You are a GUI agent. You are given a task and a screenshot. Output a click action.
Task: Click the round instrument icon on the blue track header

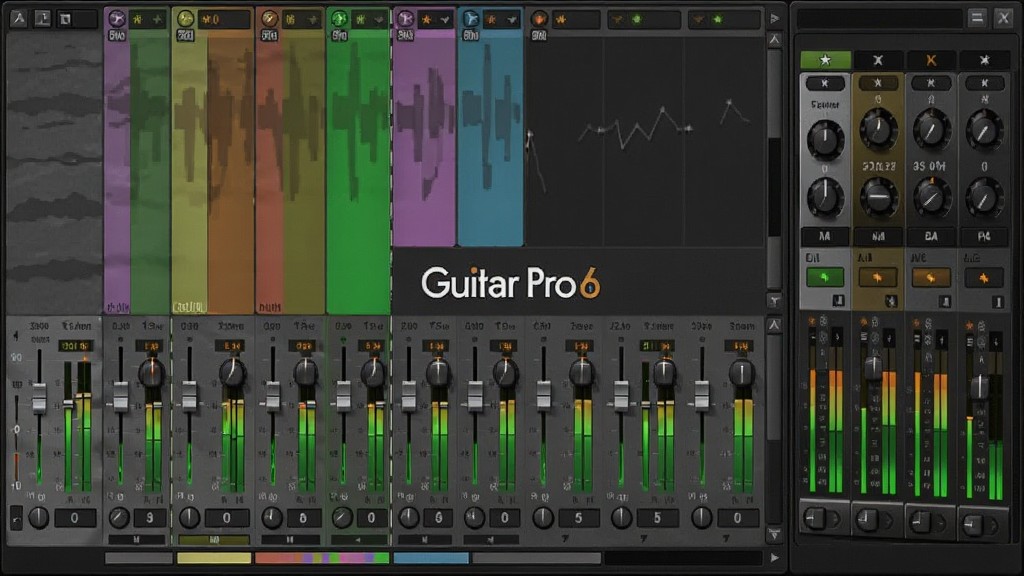tap(470, 19)
